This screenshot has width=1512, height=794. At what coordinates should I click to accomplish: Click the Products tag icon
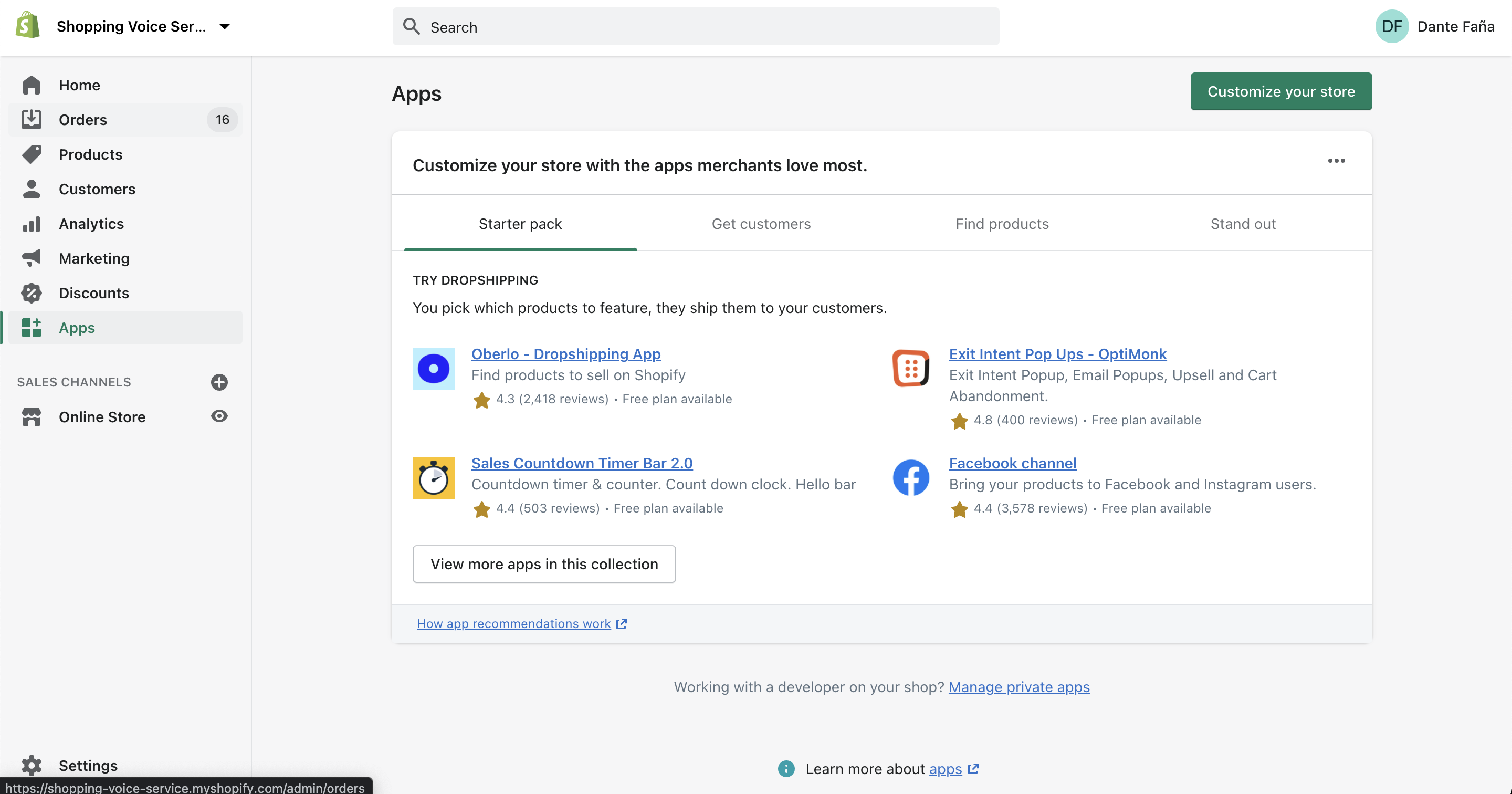(31, 154)
